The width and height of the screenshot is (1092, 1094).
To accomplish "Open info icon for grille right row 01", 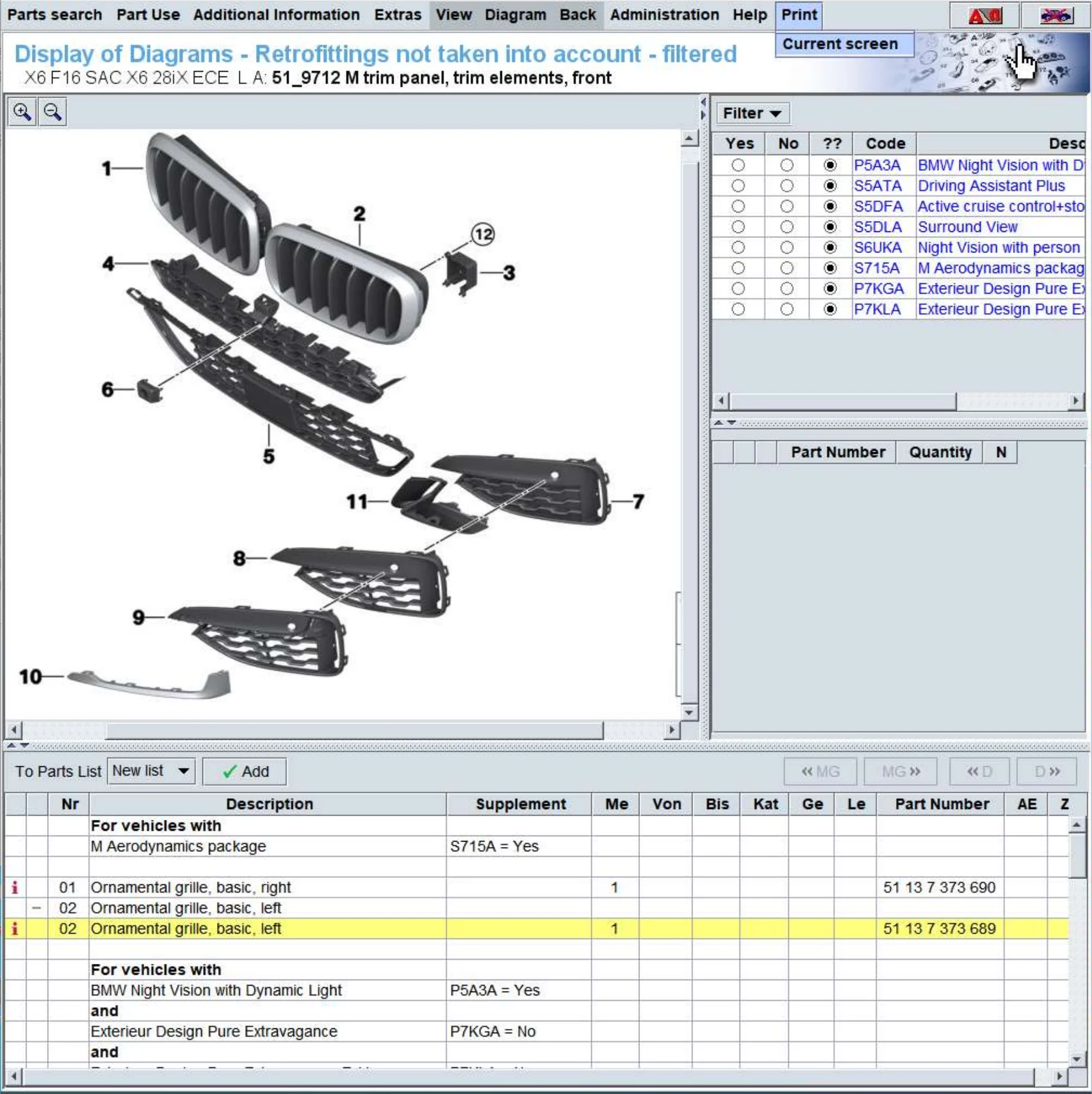I will [x=15, y=887].
